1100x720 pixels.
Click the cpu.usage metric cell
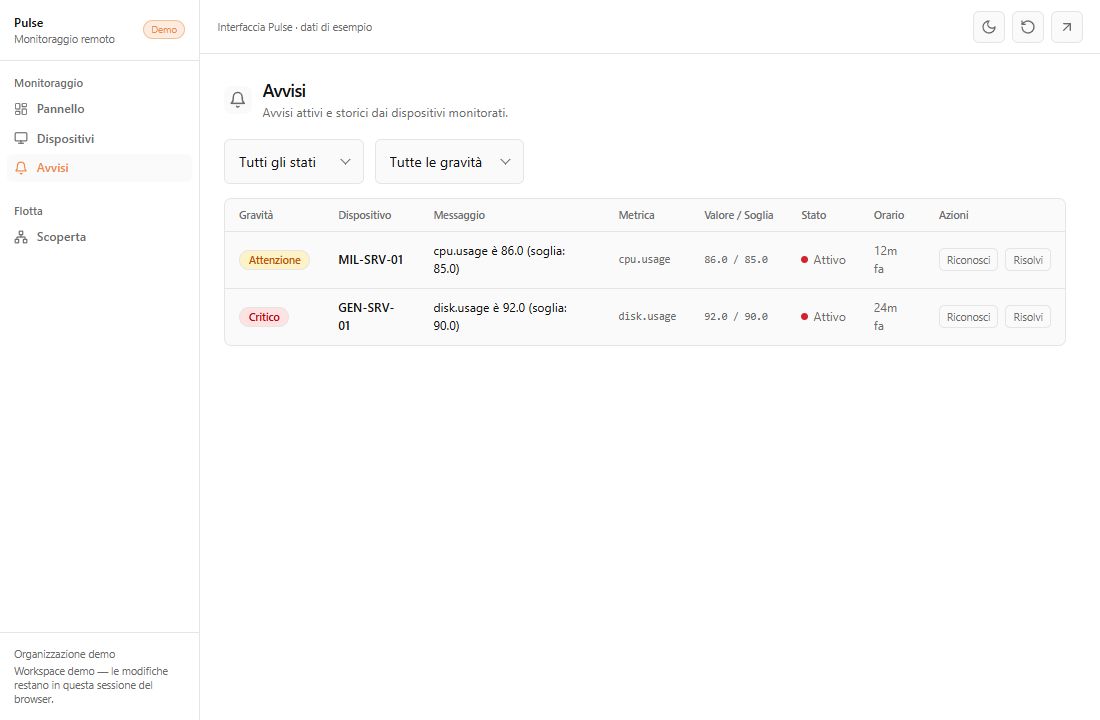pos(644,260)
